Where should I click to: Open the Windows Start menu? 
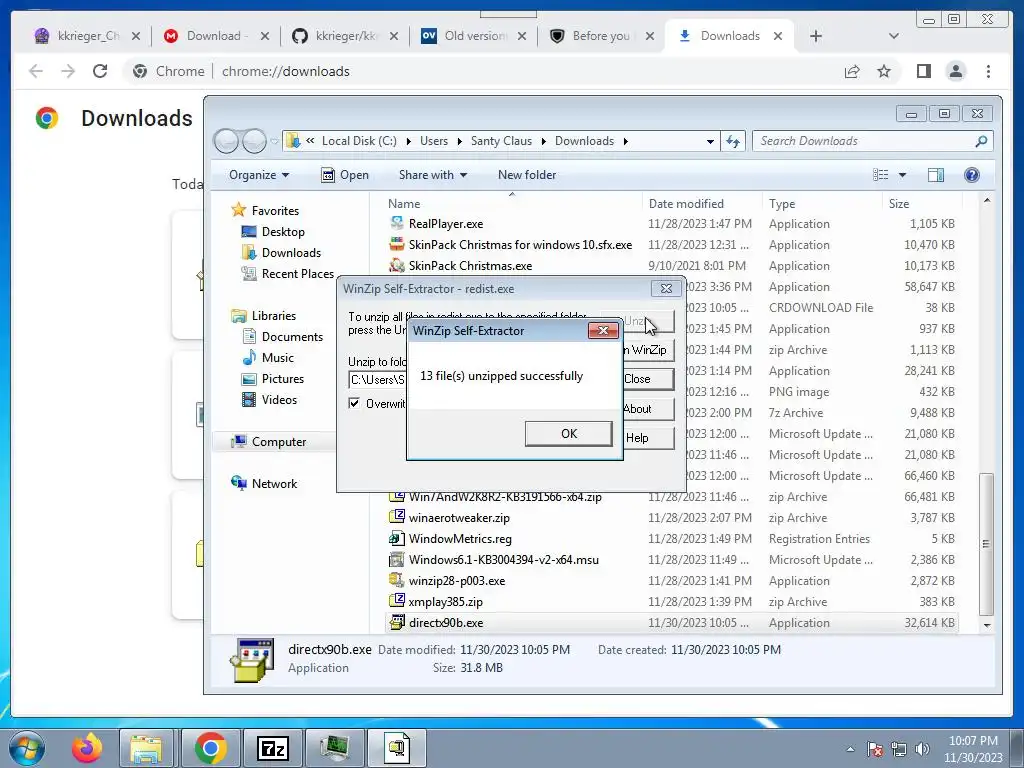26,748
